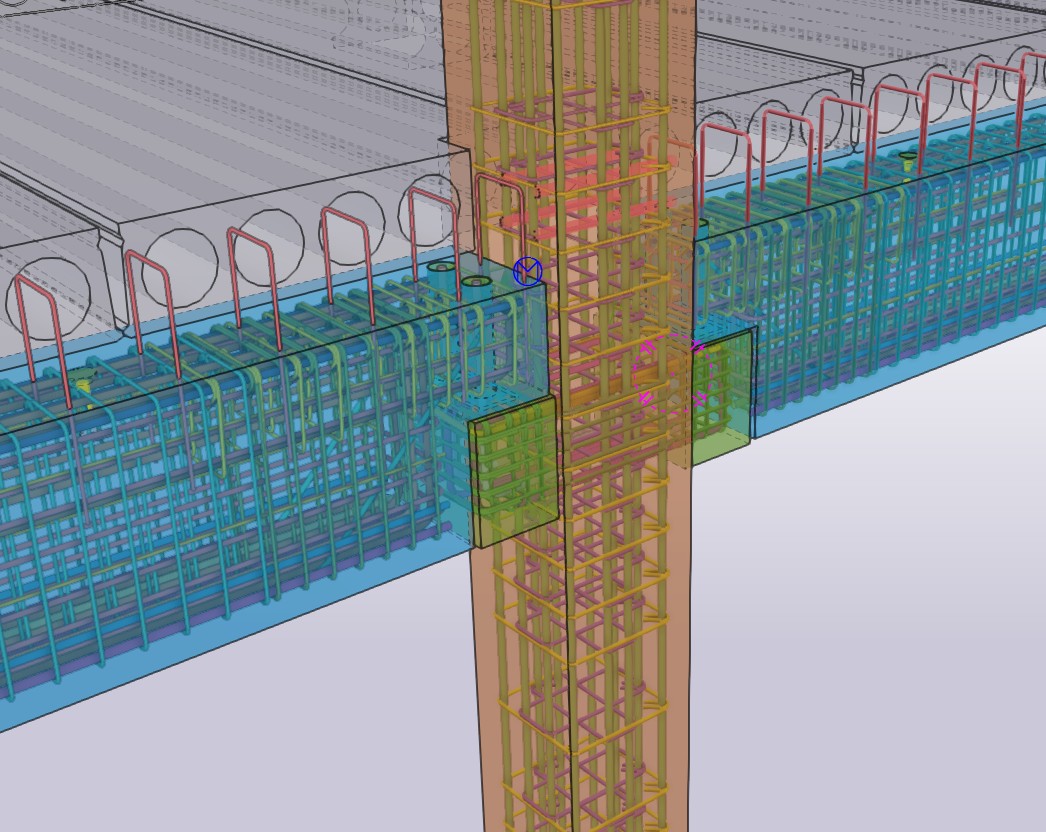The width and height of the screenshot is (1046, 832).
Task: Select the green corbel left of column
Action: pos(514,470)
